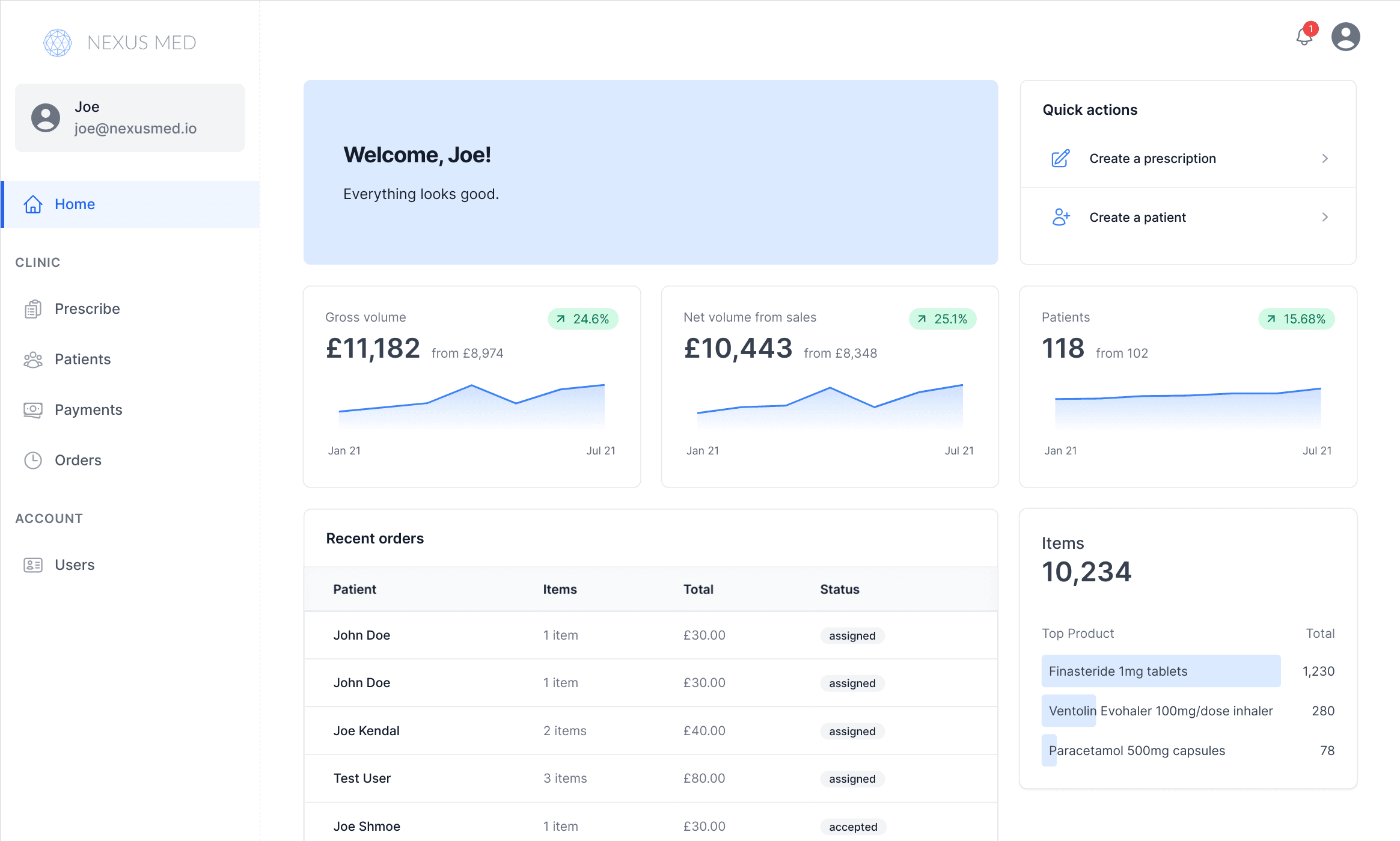Click the 24.6% Gross volume badge

[582, 319]
